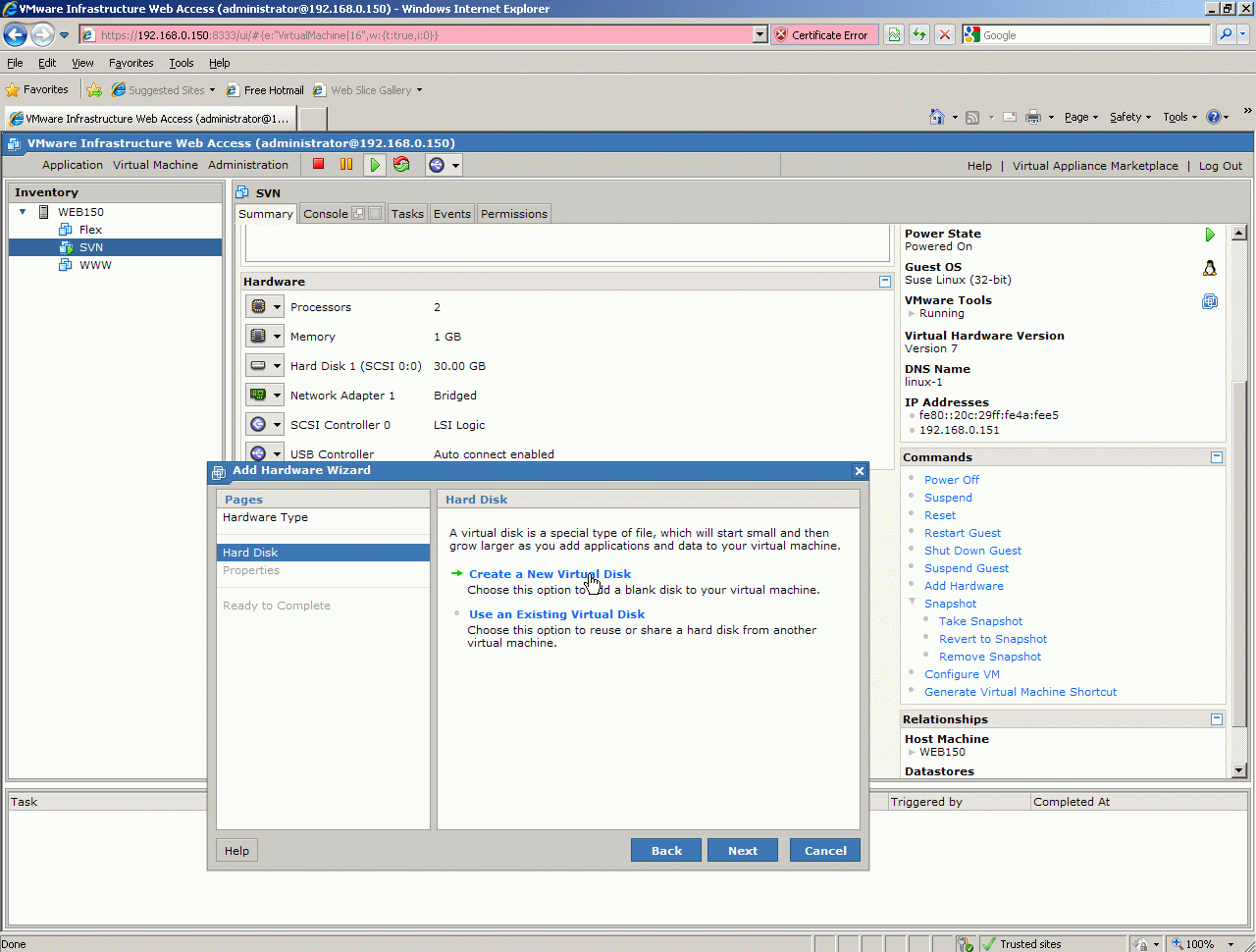Viewport: 1256px width, 952px height.
Task: Open the Processors dropdown arrow
Action: [x=277, y=307]
